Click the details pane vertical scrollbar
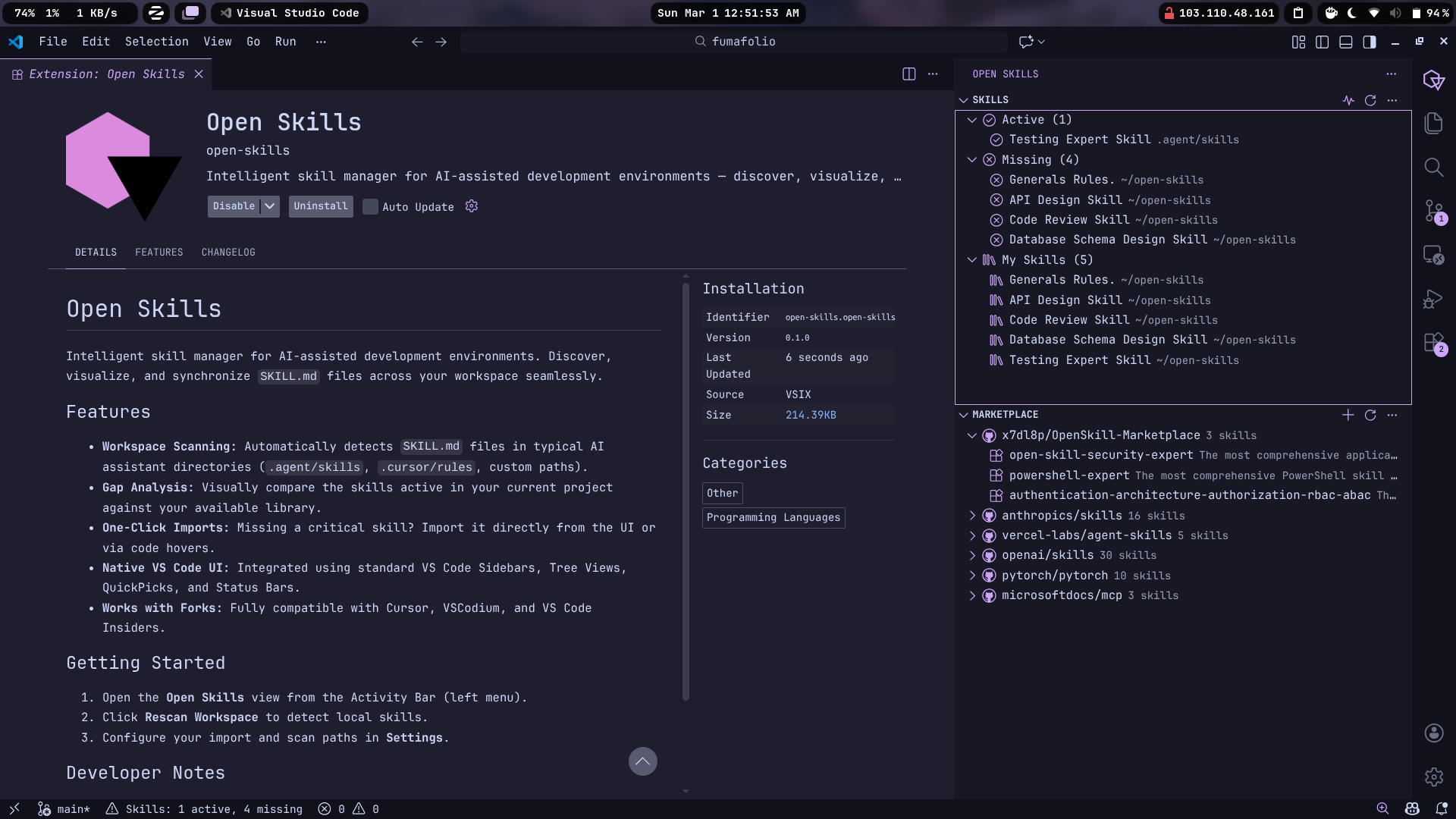 click(x=686, y=493)
